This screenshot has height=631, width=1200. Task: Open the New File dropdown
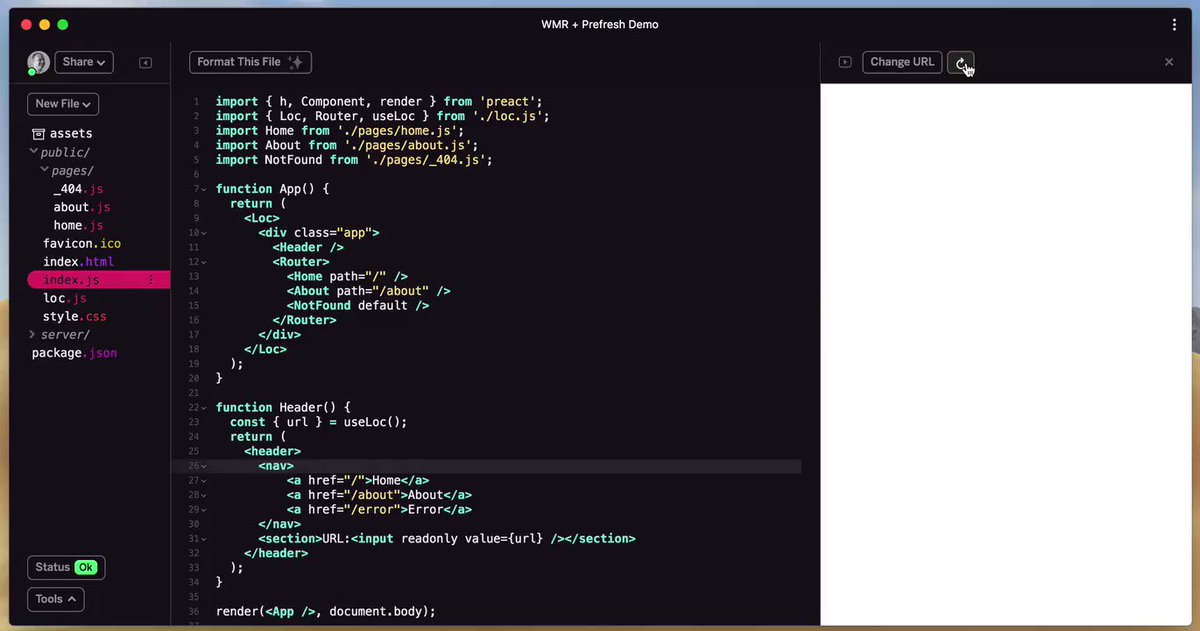[x=63, y=104]
